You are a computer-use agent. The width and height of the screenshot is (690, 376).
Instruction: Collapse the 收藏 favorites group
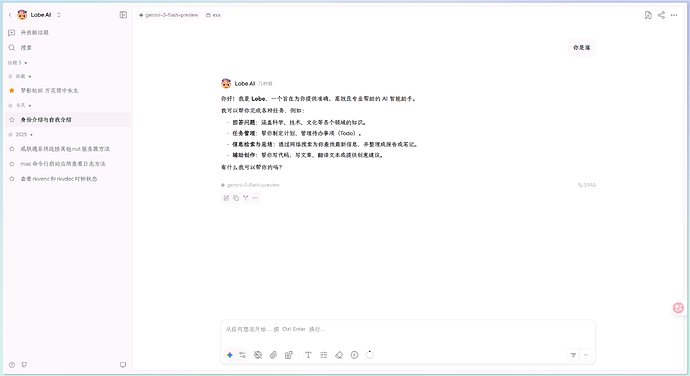[20, 77]
